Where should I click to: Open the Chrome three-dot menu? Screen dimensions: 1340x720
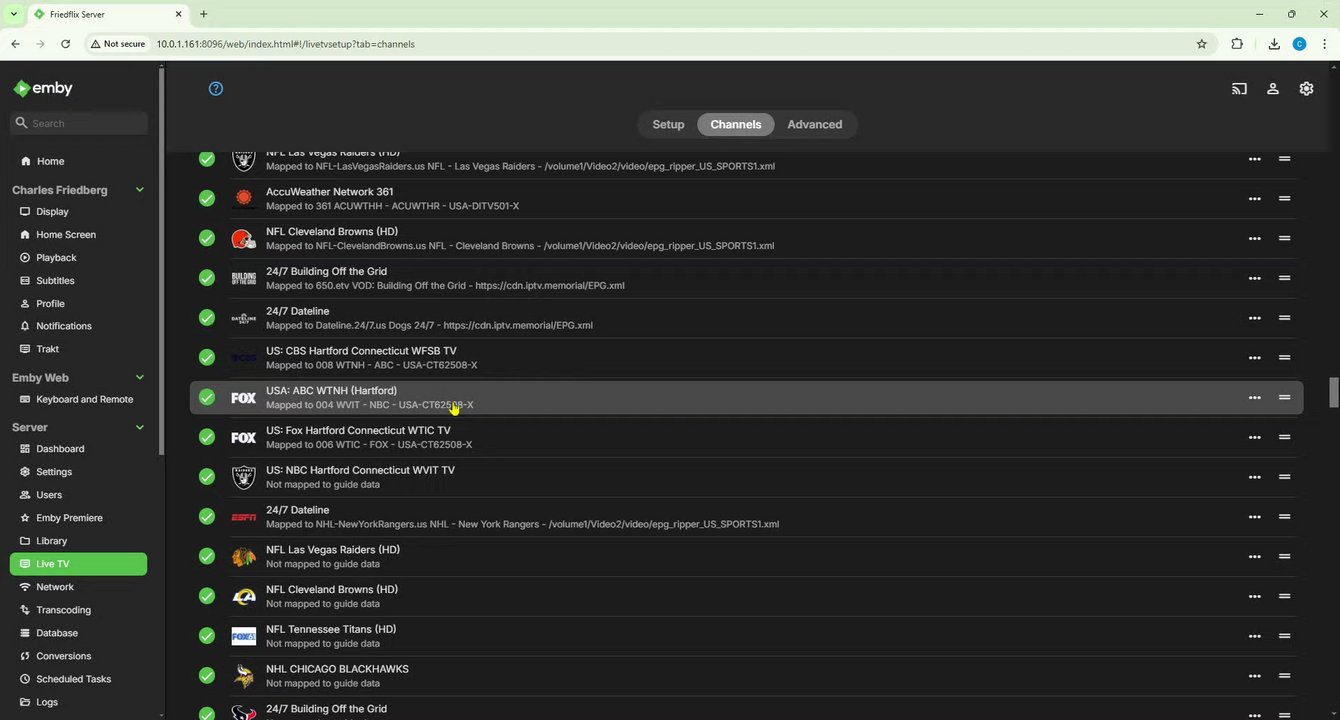[x=1324, y=44]
